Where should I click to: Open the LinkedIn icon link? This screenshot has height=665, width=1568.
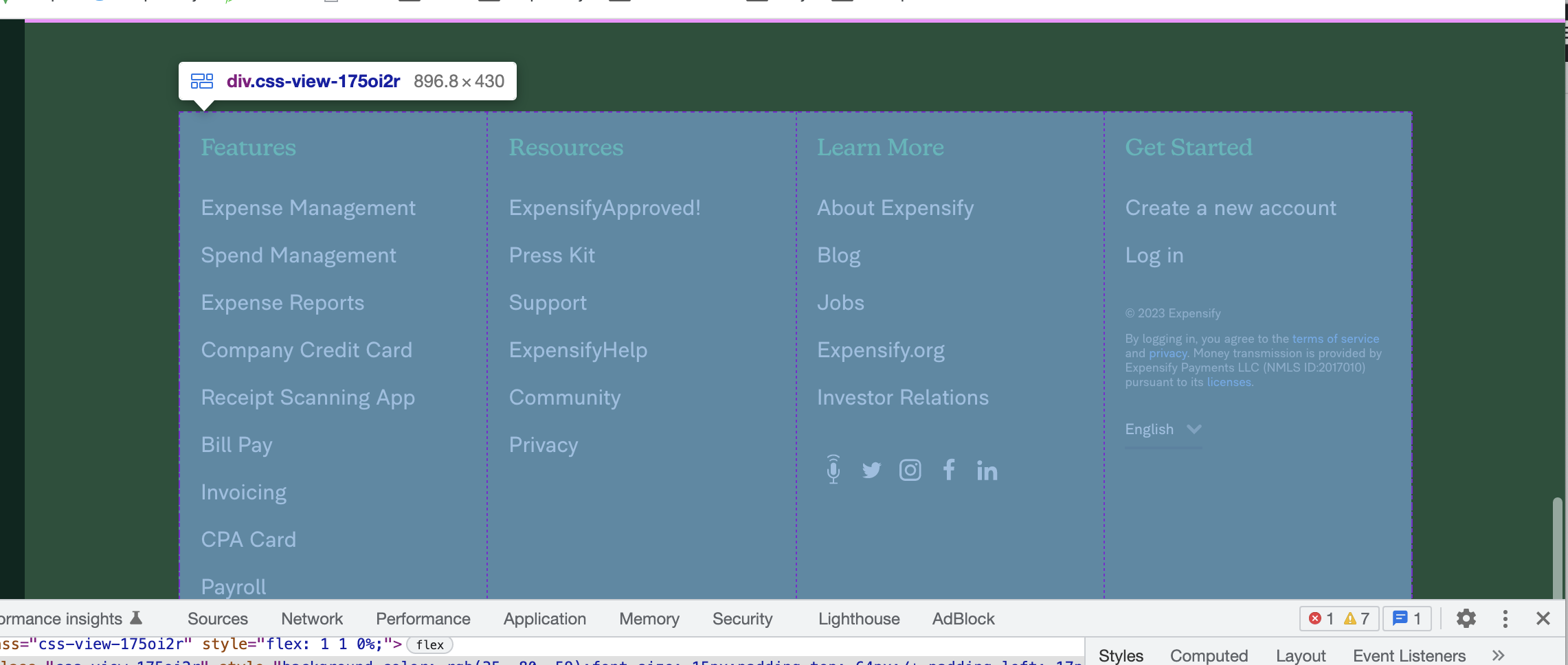coord(987,471)
